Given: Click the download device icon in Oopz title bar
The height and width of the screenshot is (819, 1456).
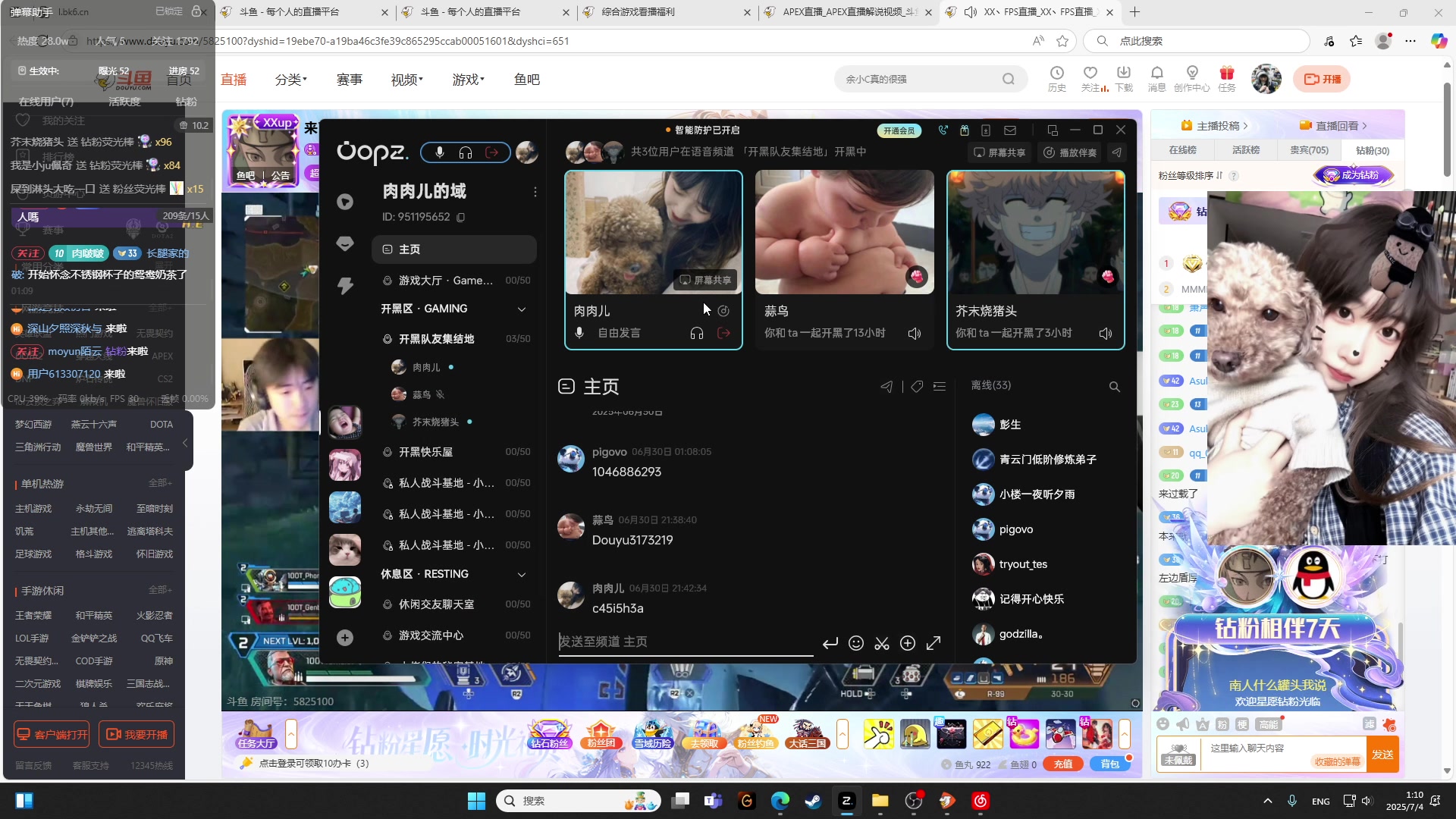Looking at the screenshot, I should (986, 130).
